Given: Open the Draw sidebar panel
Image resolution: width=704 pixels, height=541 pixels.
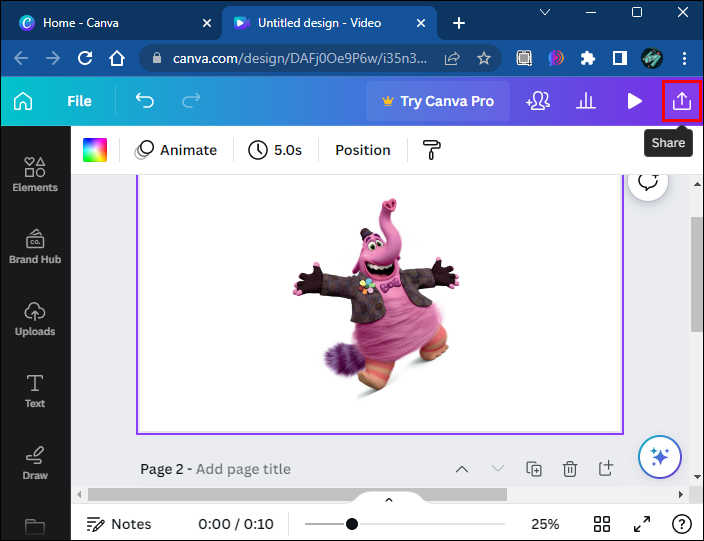Looking at the screenshot, I should point(35,463).
